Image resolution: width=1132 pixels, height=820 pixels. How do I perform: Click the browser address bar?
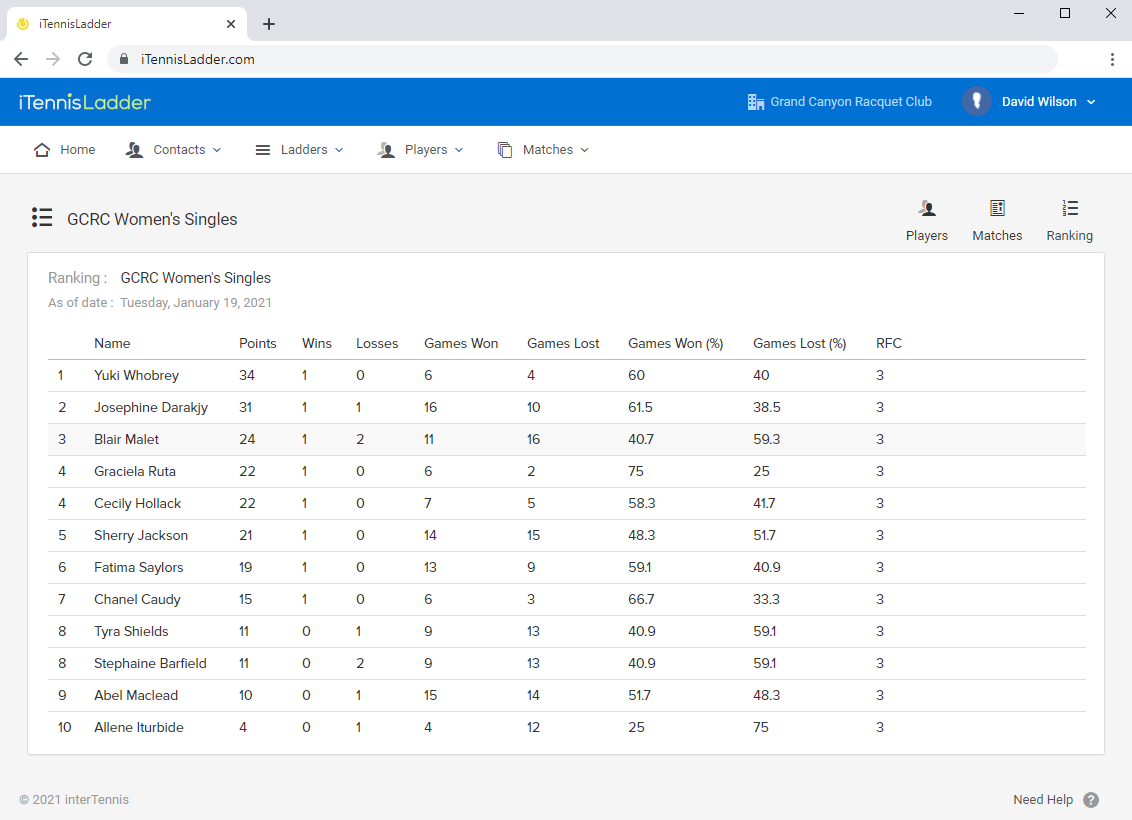[x=580, y=59]
